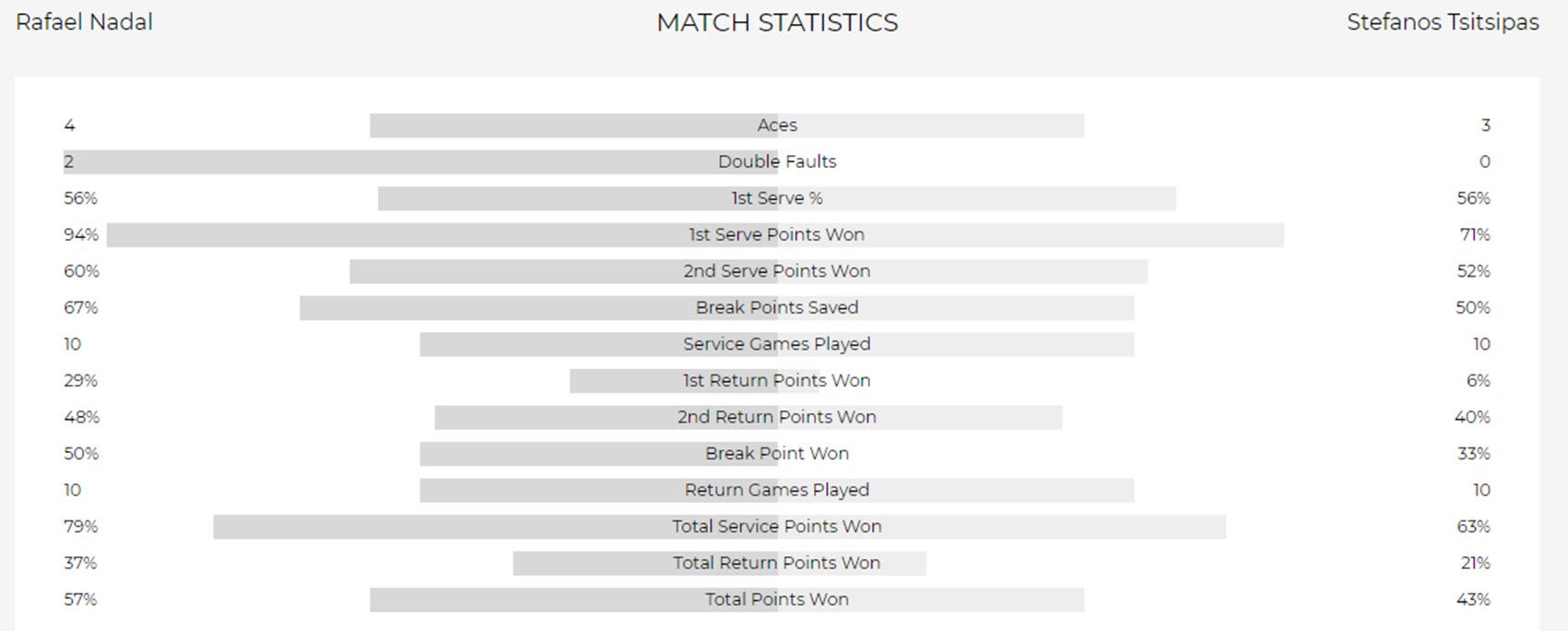This screenshot has width=1568, height=631.
Task: Click Nadal's 94% first serve points value
Action: coord(81,234)
